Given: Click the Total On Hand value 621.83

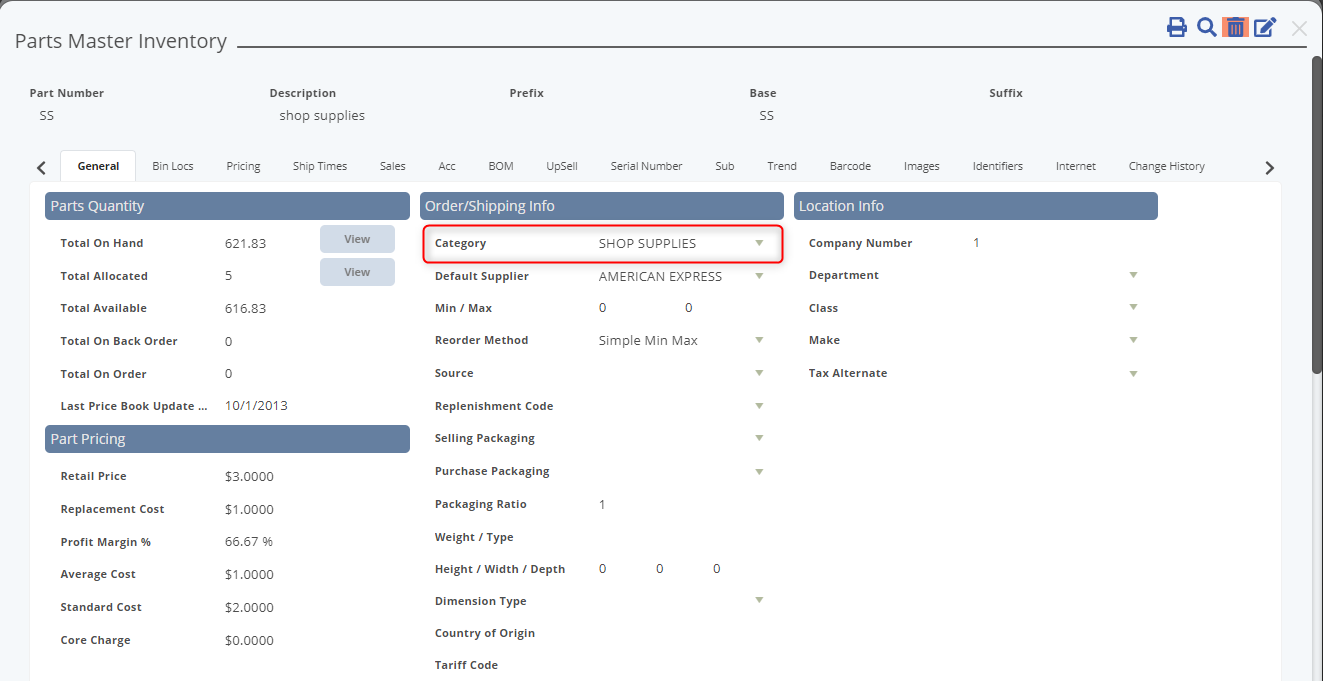Looking at the screenshot, I should coord(246,243).
